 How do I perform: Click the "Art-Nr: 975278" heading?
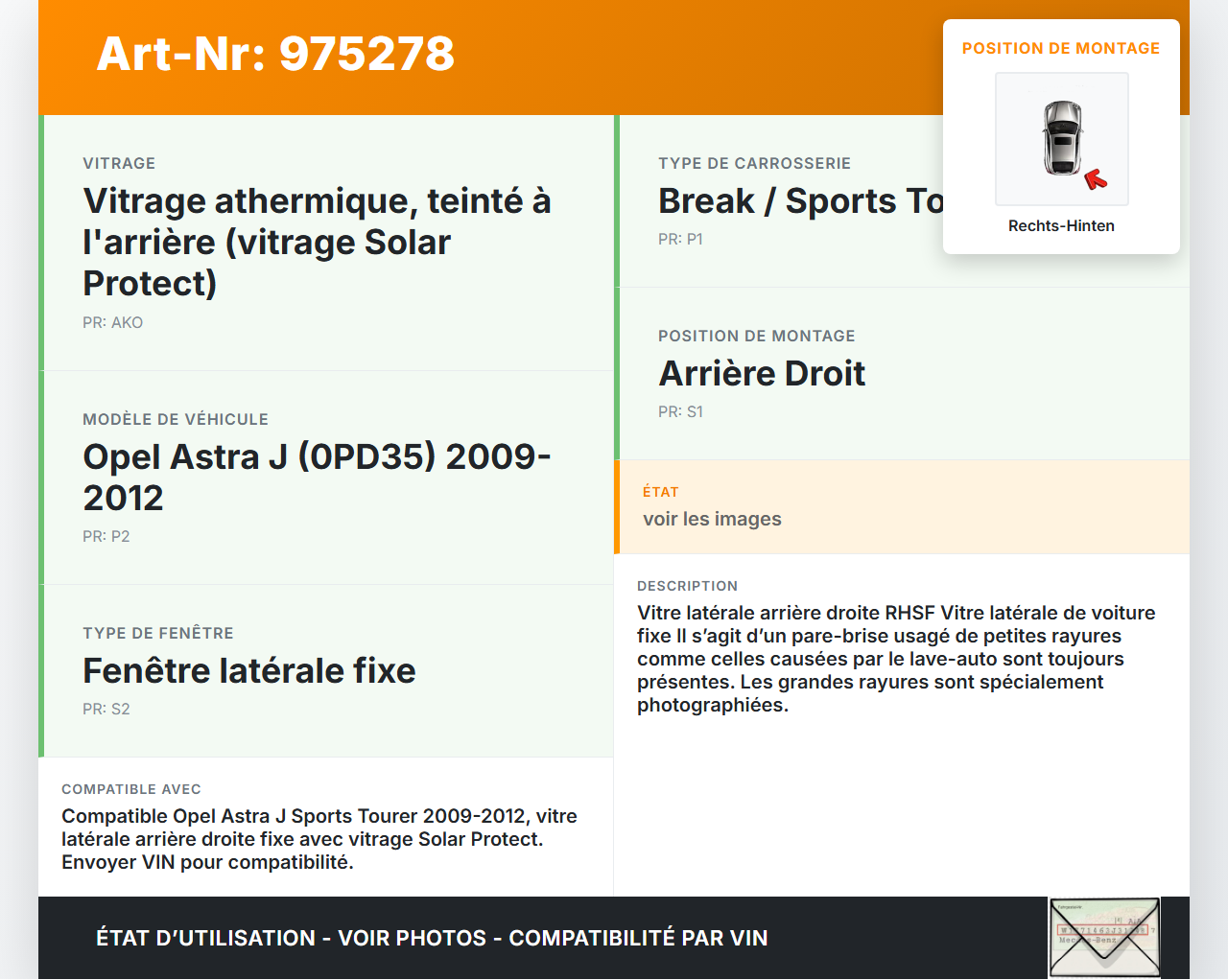pos(275,55)
